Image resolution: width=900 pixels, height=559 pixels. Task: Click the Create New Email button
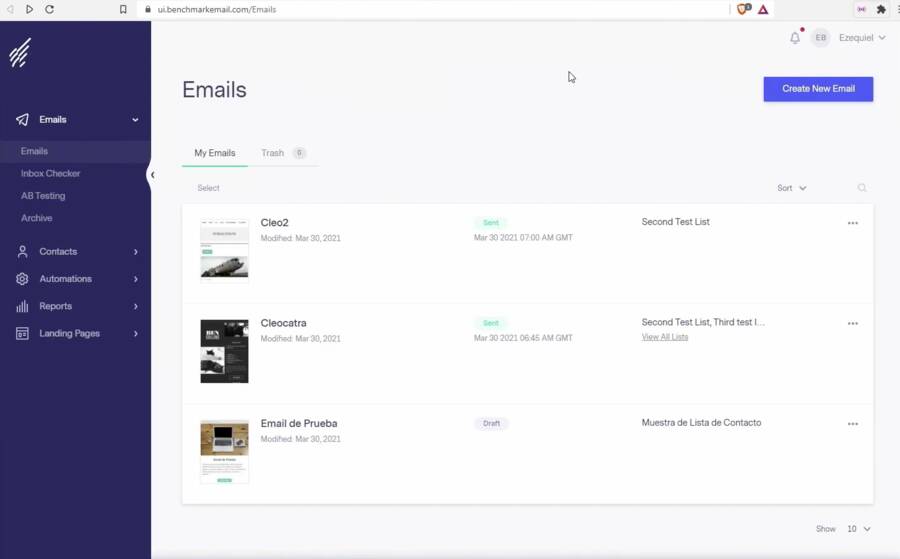click(x=818, y=89)
